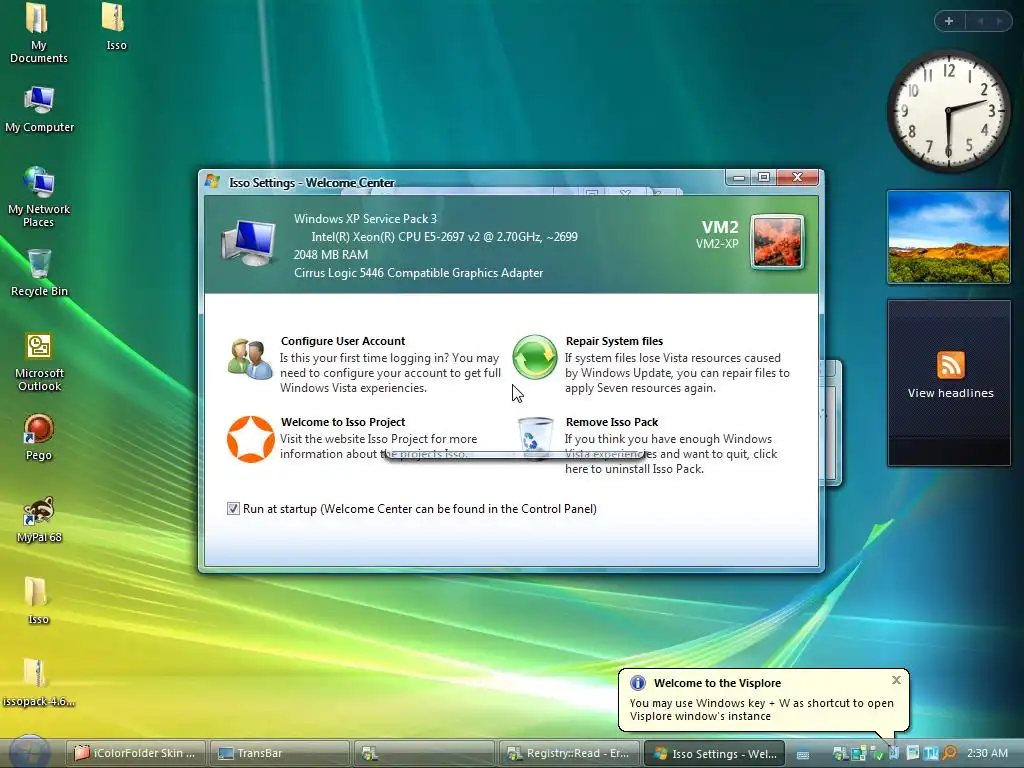Screen dimensions: 1024x768
Task: Click the Start orb button
Action: point(29,752)
